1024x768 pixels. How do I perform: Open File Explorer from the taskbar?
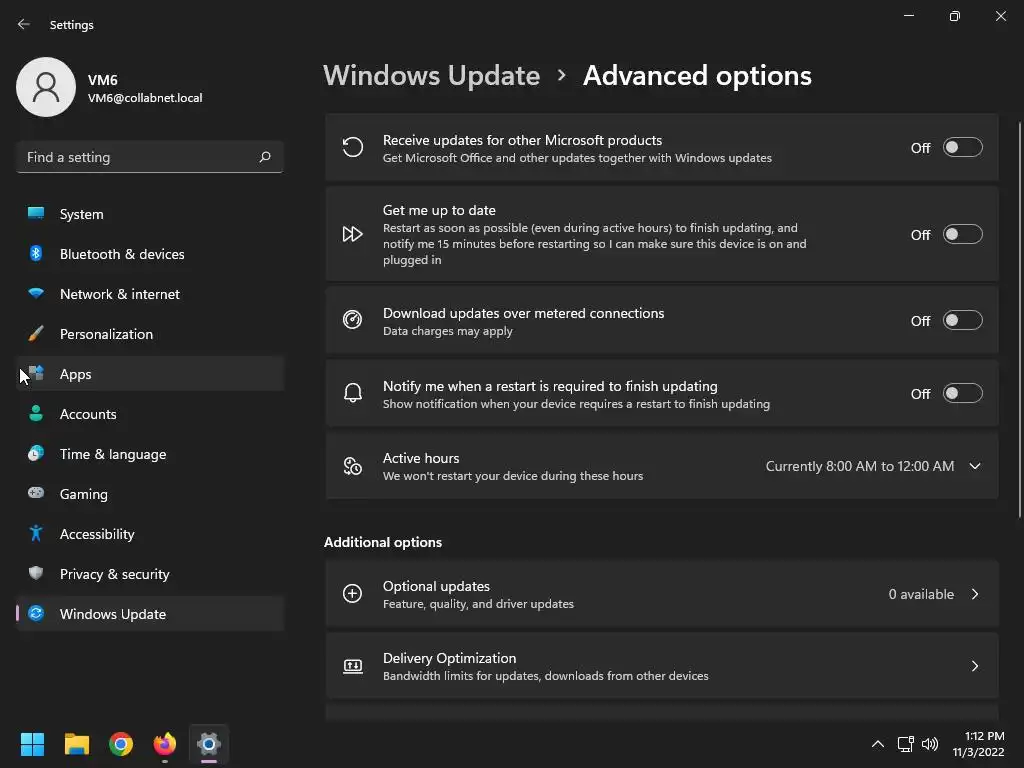tap(76, 744)
